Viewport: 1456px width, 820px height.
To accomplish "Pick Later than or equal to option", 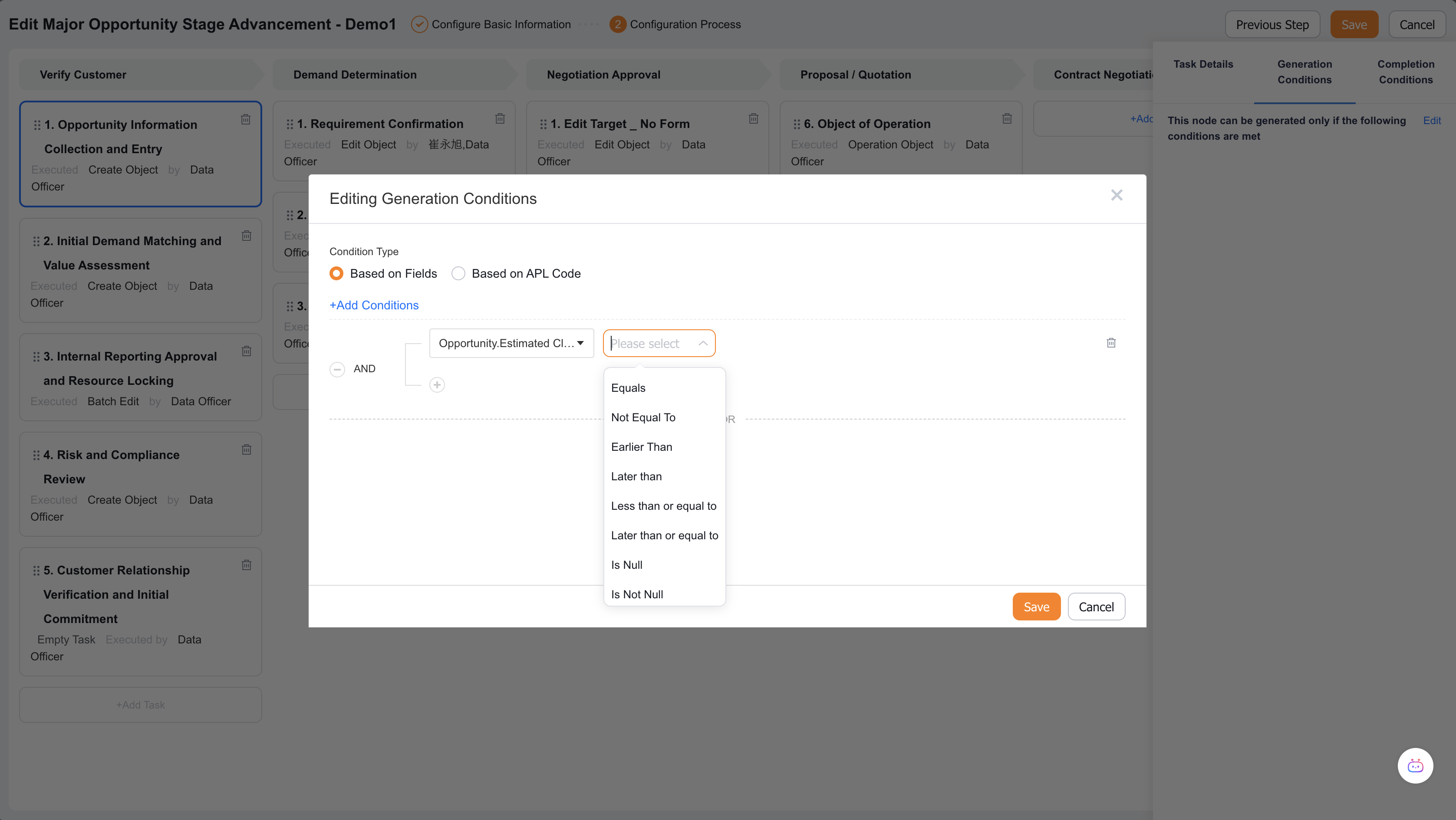I will pyautogui.click(x=665, y=535).
